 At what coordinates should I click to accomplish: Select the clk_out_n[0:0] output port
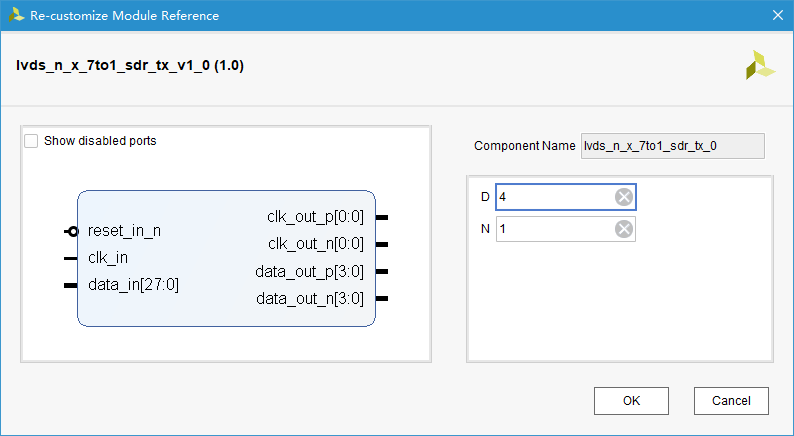pos(315,244)
